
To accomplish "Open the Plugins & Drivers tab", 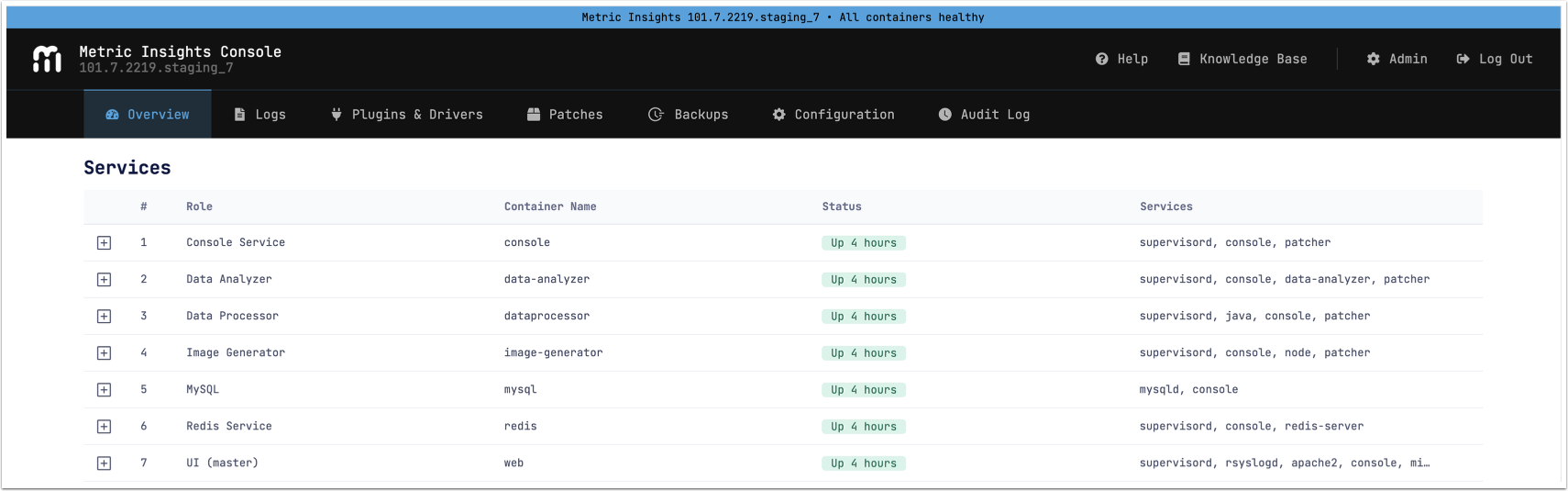I will pos(406,115).
